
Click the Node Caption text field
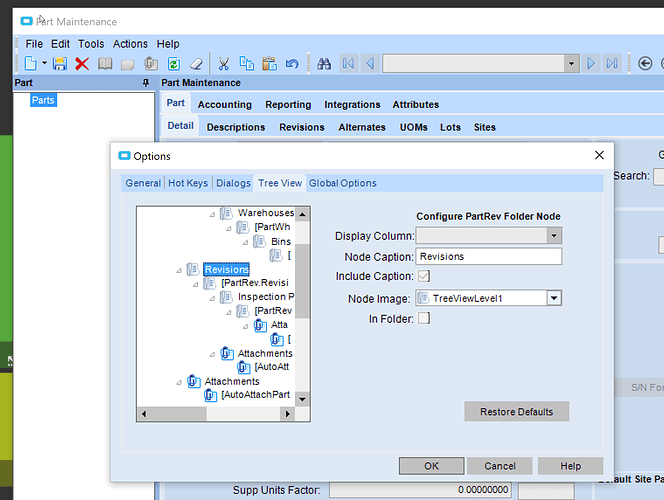pos(488,257)
